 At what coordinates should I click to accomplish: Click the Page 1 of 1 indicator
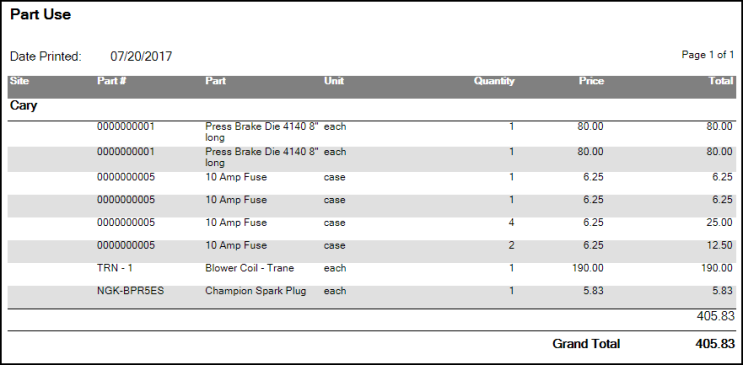point(708,55)
